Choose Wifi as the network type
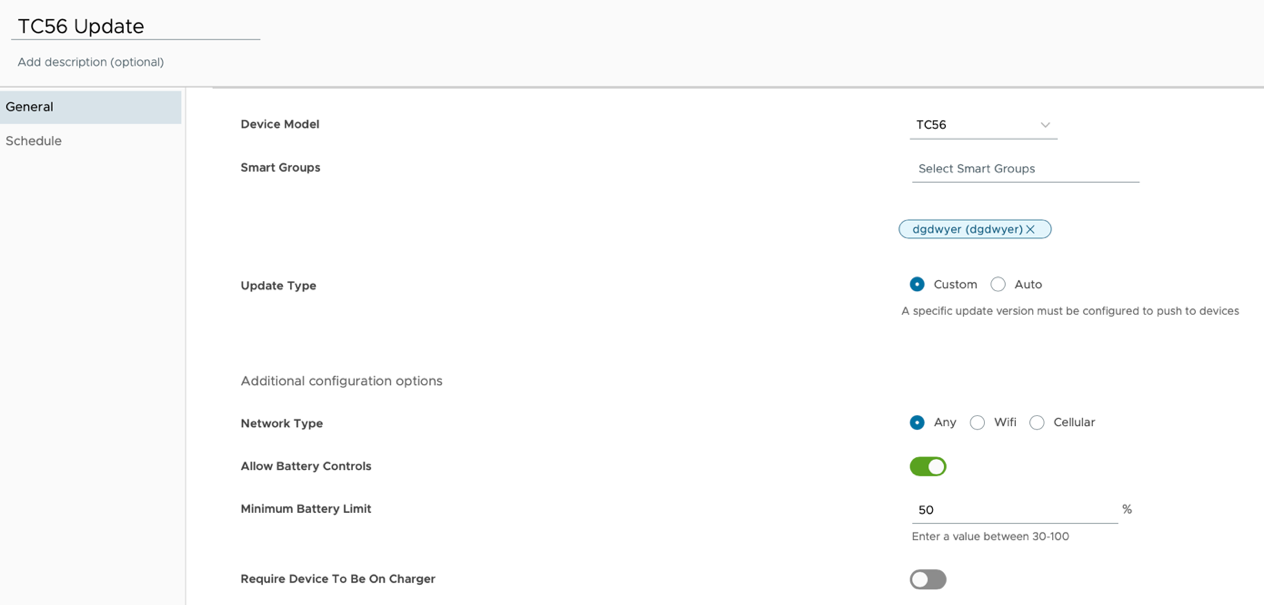The image size is (1264, 605). point(977,422)
